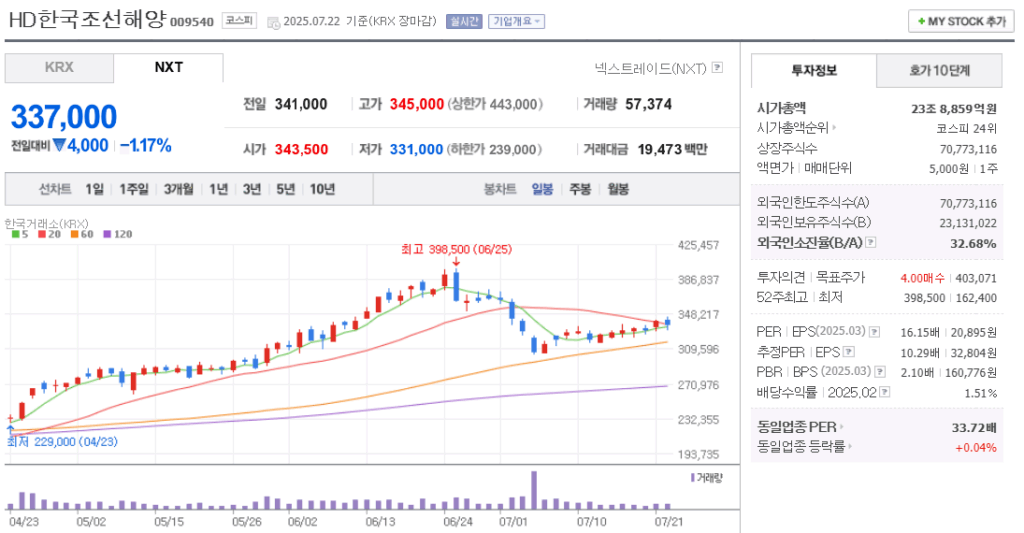Click the 시가 343,500 value
The image size is (1024, 533).
(301, 150)
